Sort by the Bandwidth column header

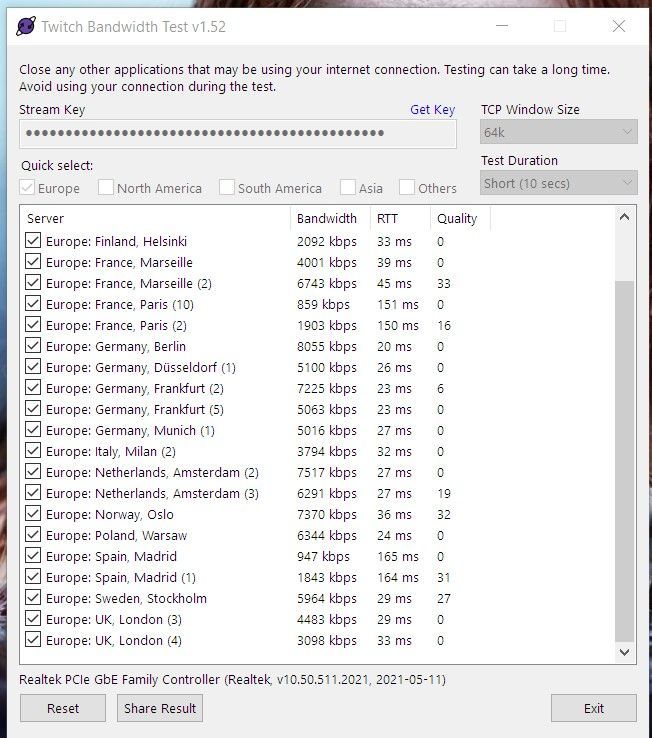pos(330,218)
